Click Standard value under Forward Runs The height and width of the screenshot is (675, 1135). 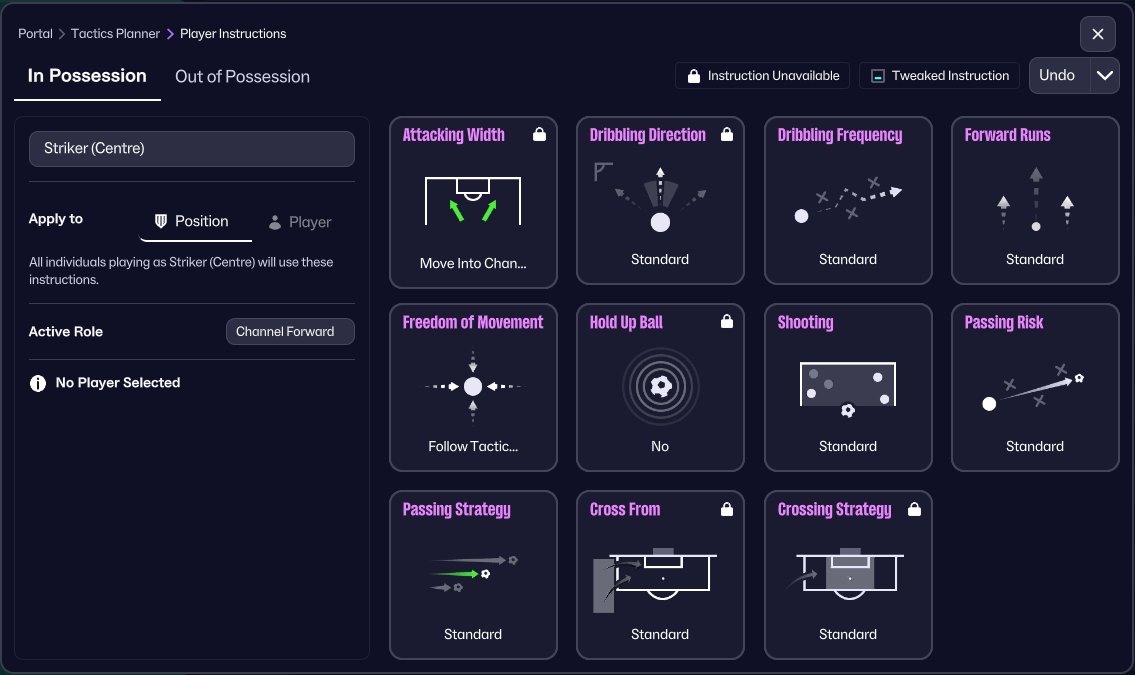tap(1034, 259)
